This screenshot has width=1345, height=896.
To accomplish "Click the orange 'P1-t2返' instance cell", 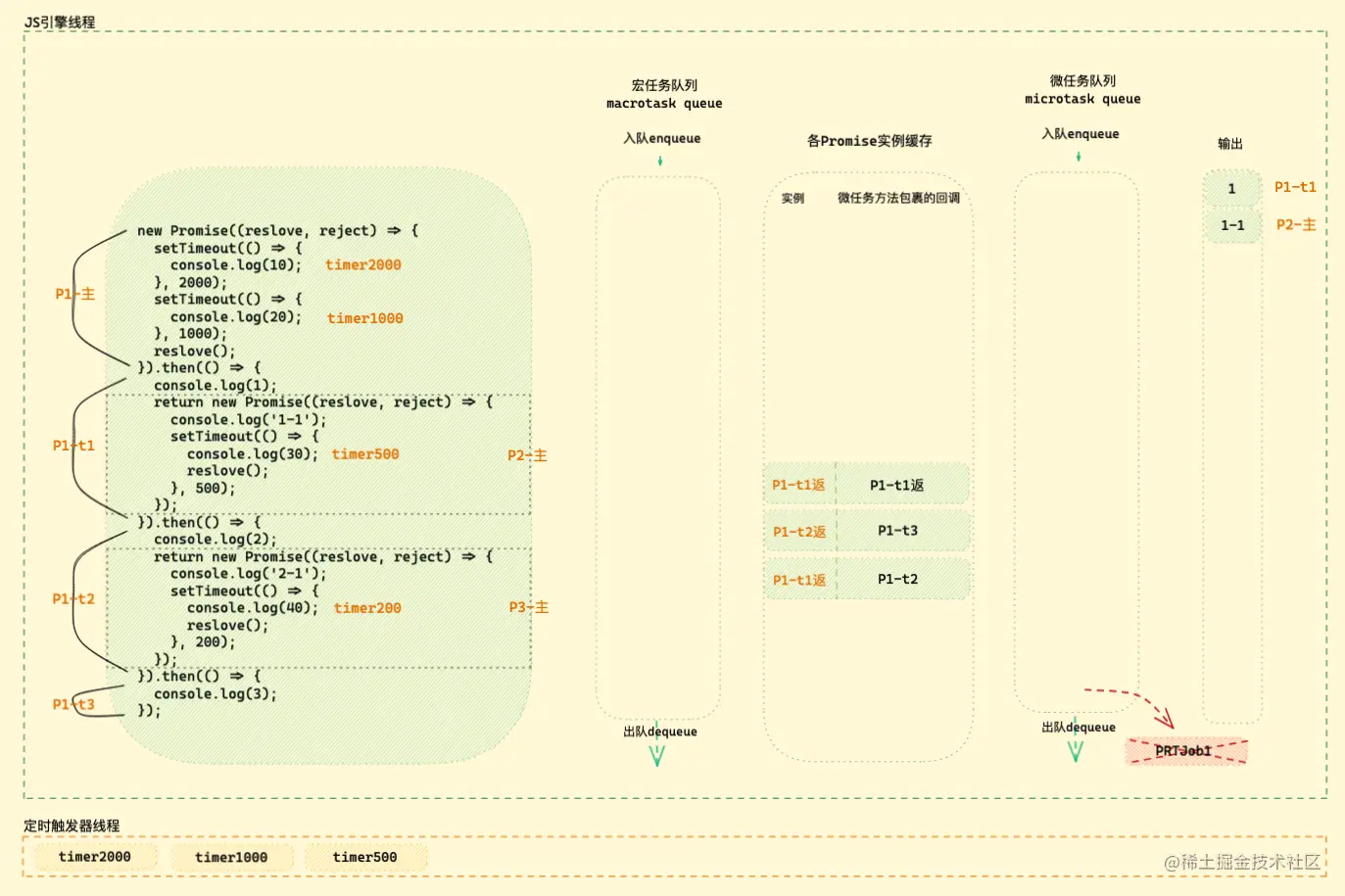I will click(799, 532).
